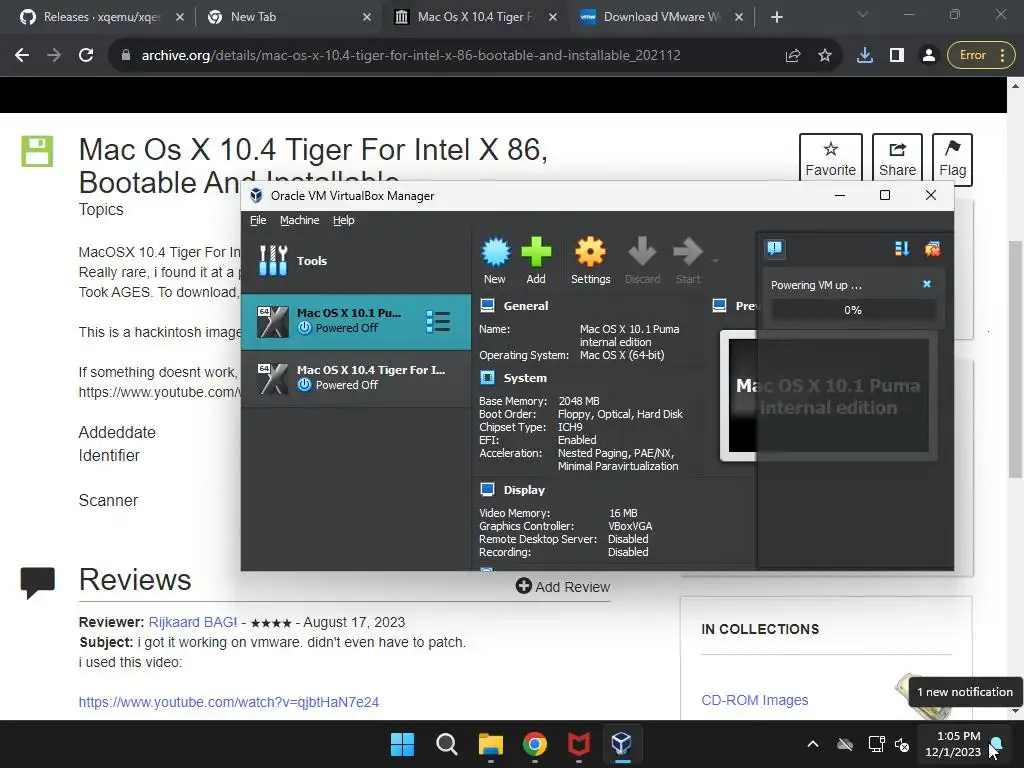Click Share on archive.org
The width and height of the screenshot is (1024, 768).
pyautogui.click(x=897, y=159)
